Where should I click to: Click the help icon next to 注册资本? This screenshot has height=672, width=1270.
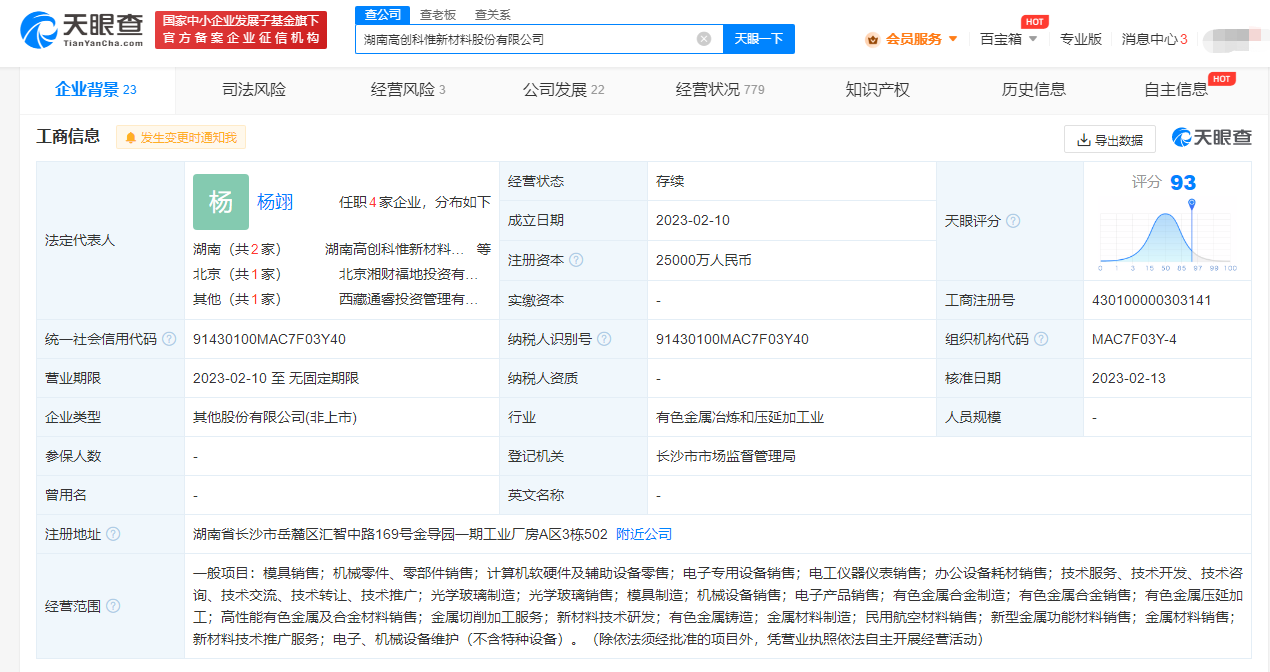[576, 260]
